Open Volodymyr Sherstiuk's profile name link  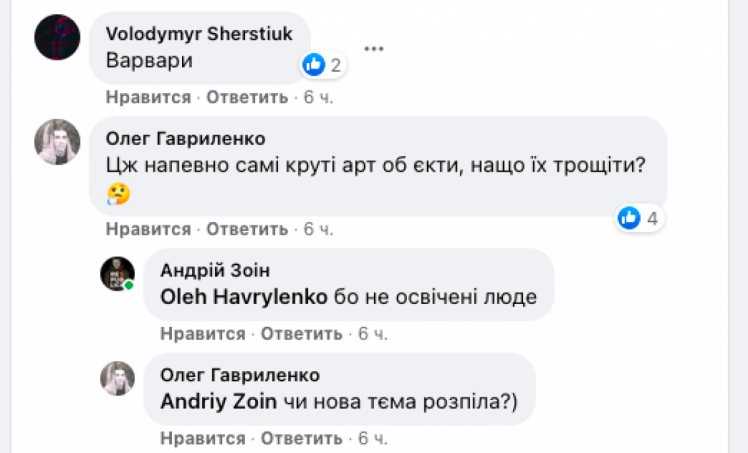pyautogui.click(x=198, y=34)
